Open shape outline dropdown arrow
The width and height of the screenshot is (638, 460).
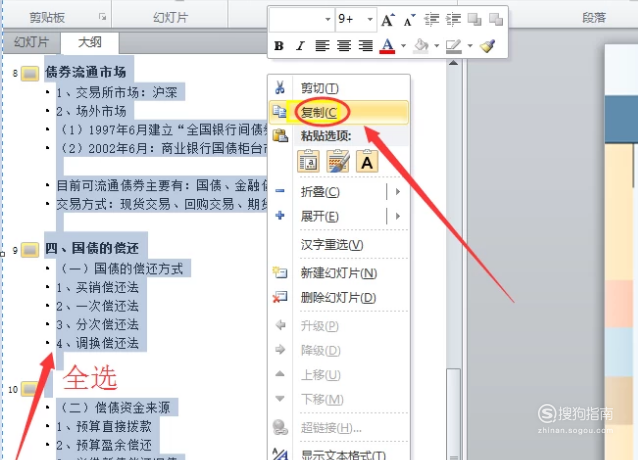pos(470,46)
